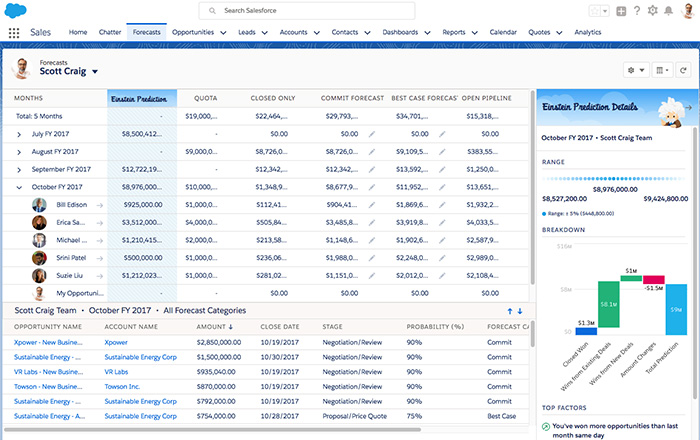This screenshot has height=440, width=700.
Task: Open the forecast display columns dropdown
Action: point(661,70)
